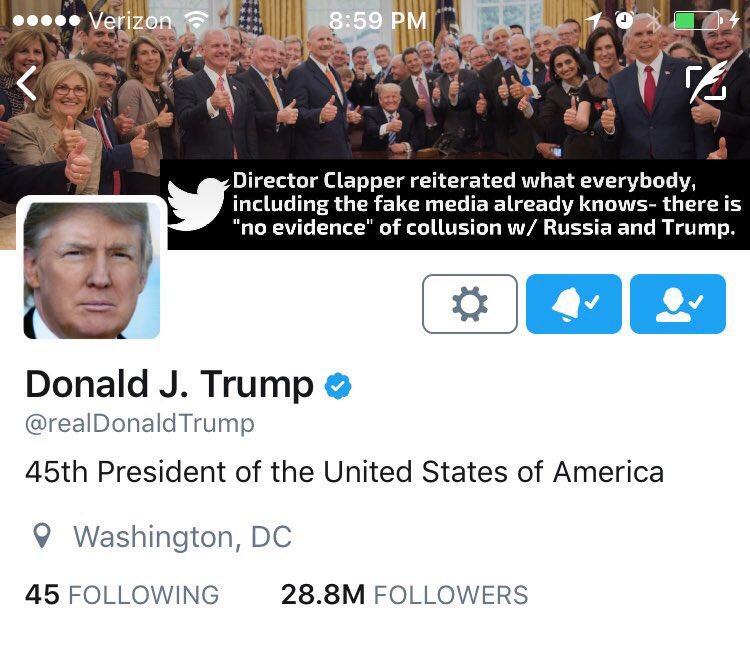Tap the 8:59 PM clock
This screenshot has height=655, width=750.
[x=377, y=21]
